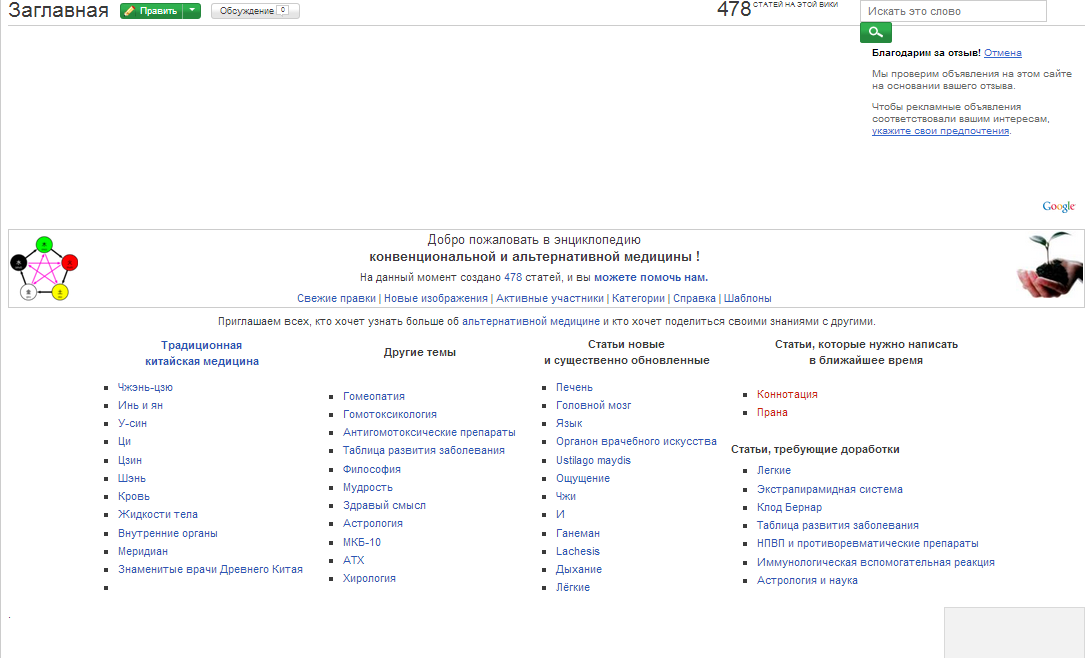Open the Лёгкие article in new articles
The image size is (1092, 658).
[x=572, y=588]
